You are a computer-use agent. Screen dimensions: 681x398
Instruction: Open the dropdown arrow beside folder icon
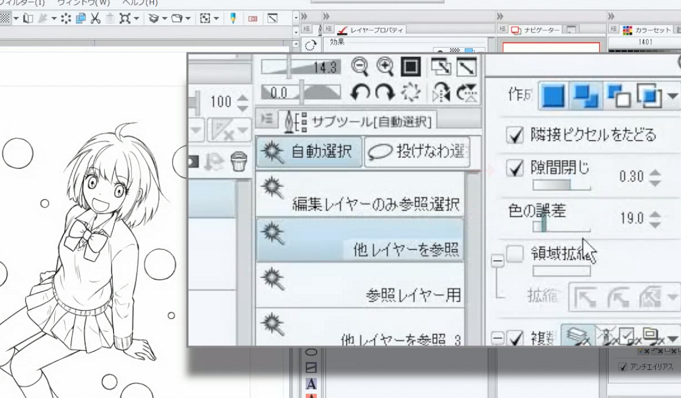point(188,18)
